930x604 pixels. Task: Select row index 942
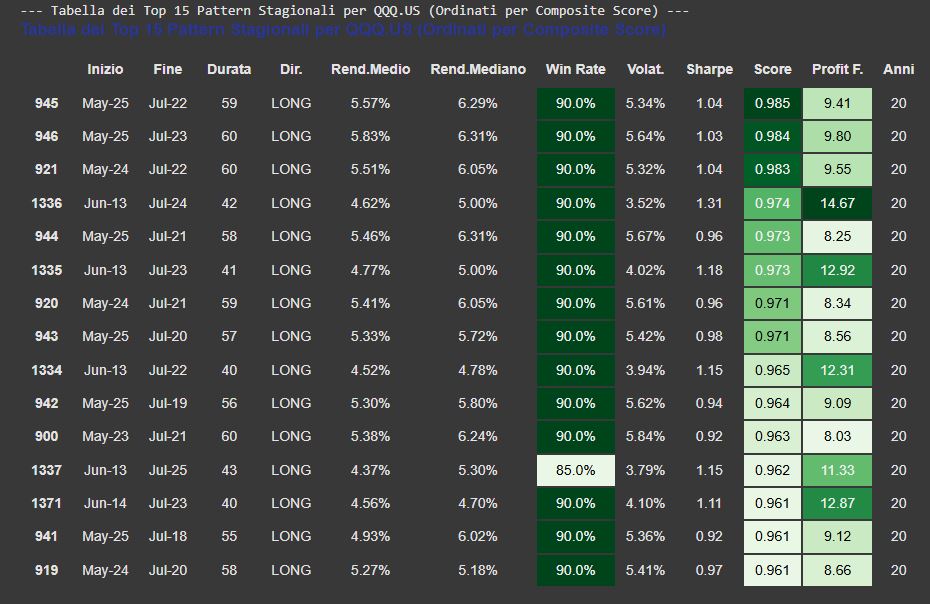[x=46, y=403]
